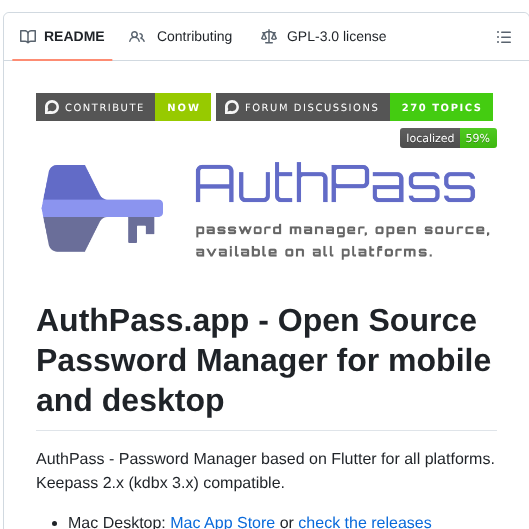The width and height of the screenshot is (529, 529).
Task: Click the README book icon
Action: click(28, 36)
